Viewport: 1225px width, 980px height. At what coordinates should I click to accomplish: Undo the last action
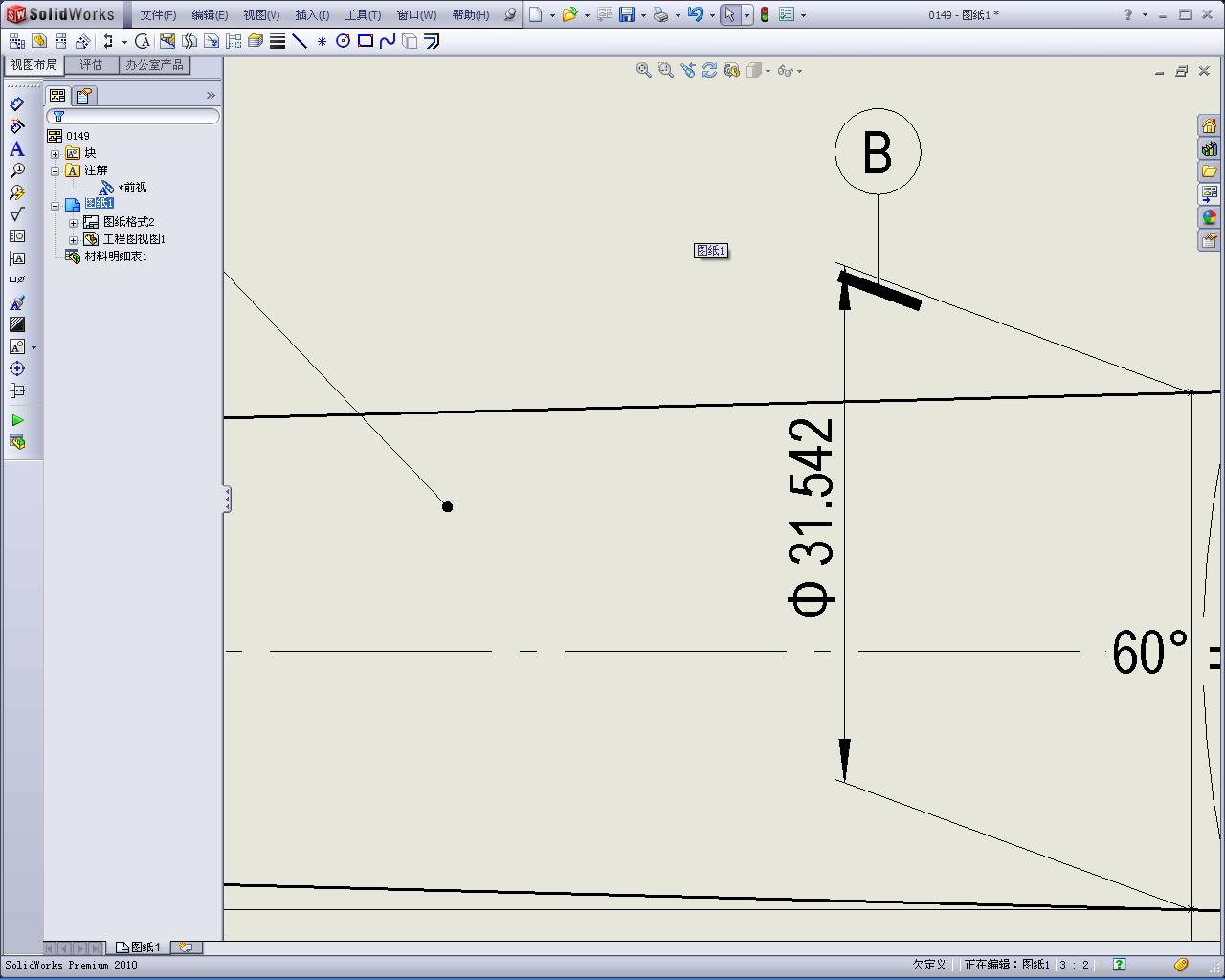point(696,14)
